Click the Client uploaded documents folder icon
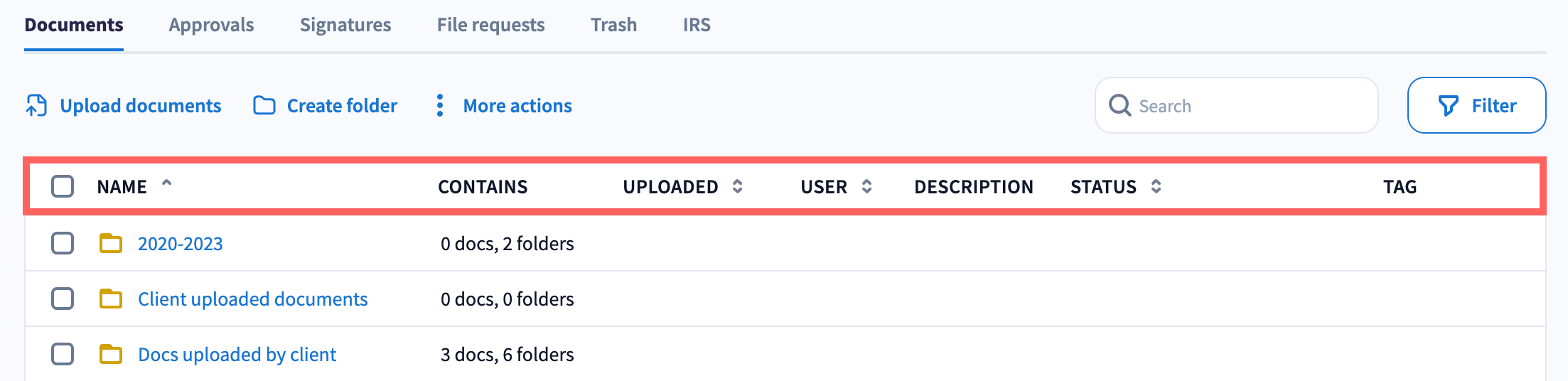 110,299
